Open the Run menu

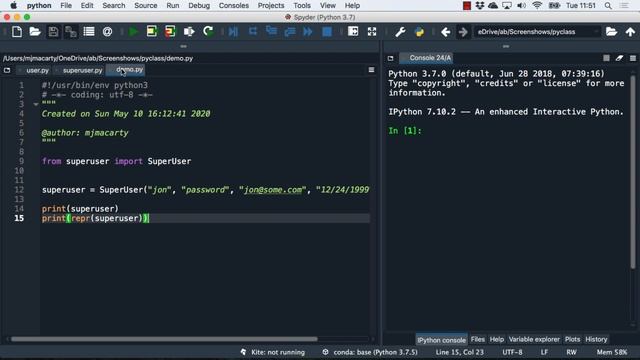click(x=173, y=6)
